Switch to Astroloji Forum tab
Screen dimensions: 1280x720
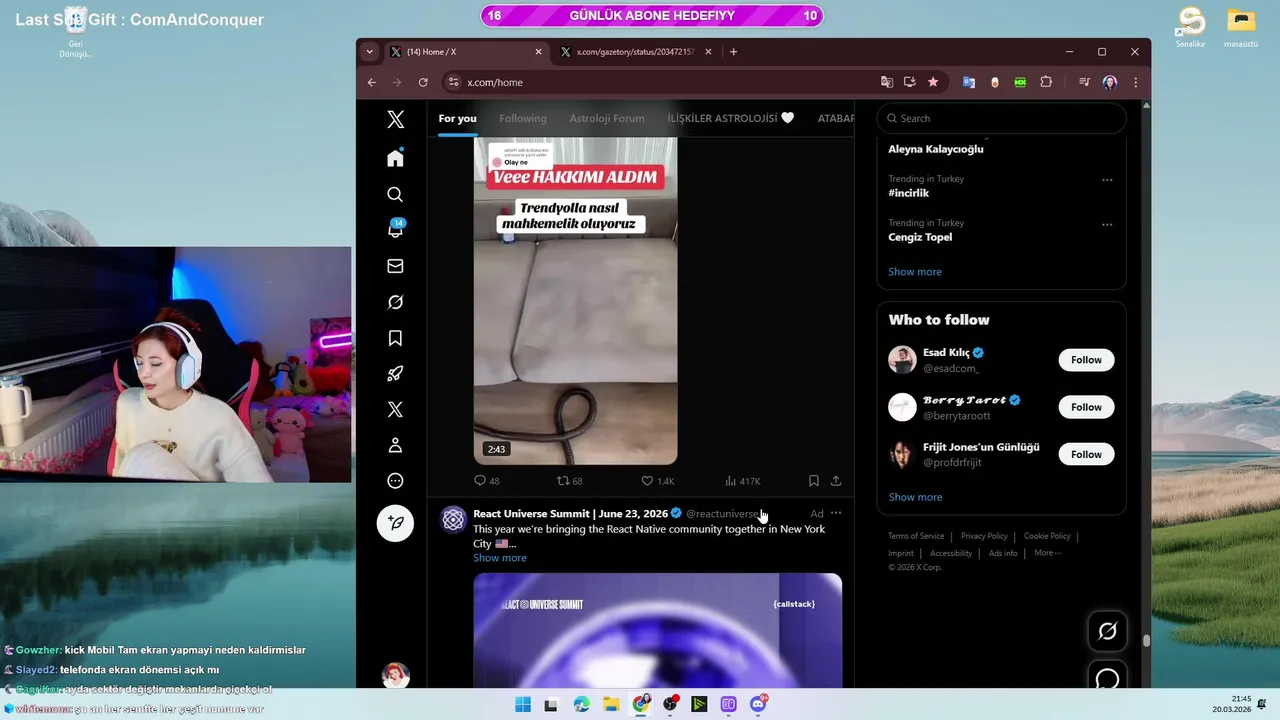(x=607, y=118)
